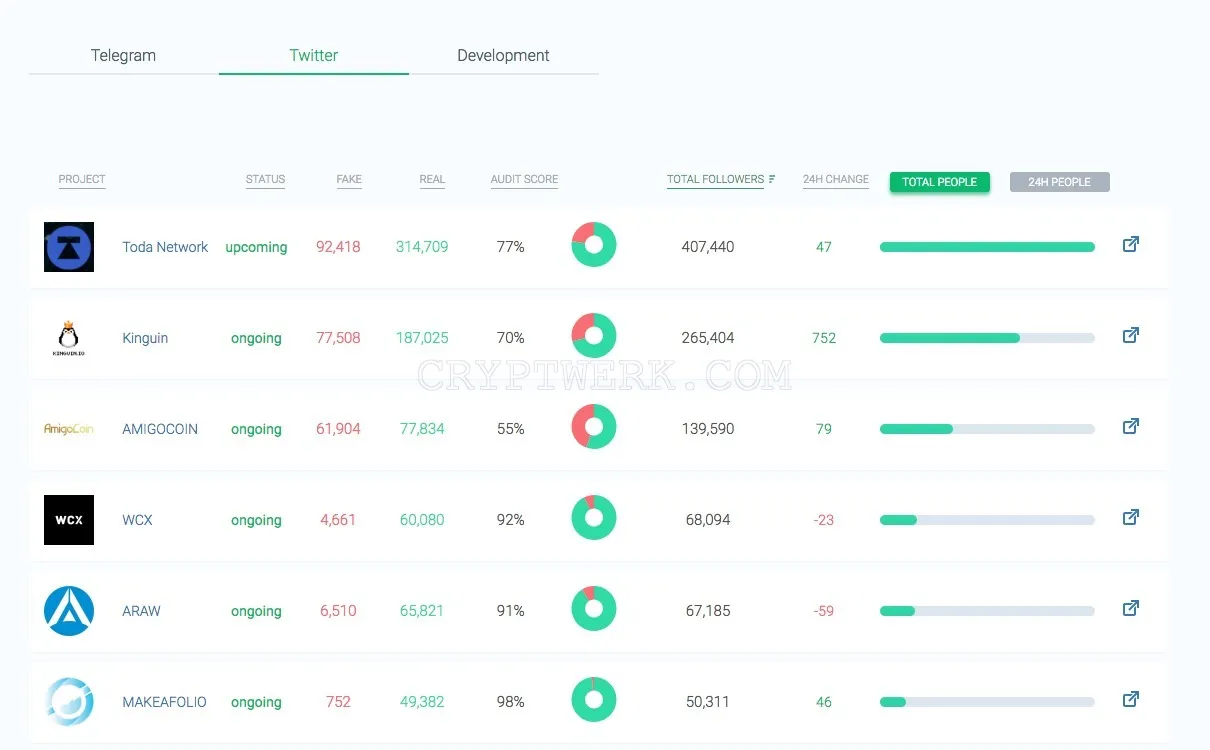1210x750 pixels.
Task: Toggle the 24H PEOPLE view
Action: click(x=1059, y=182)
